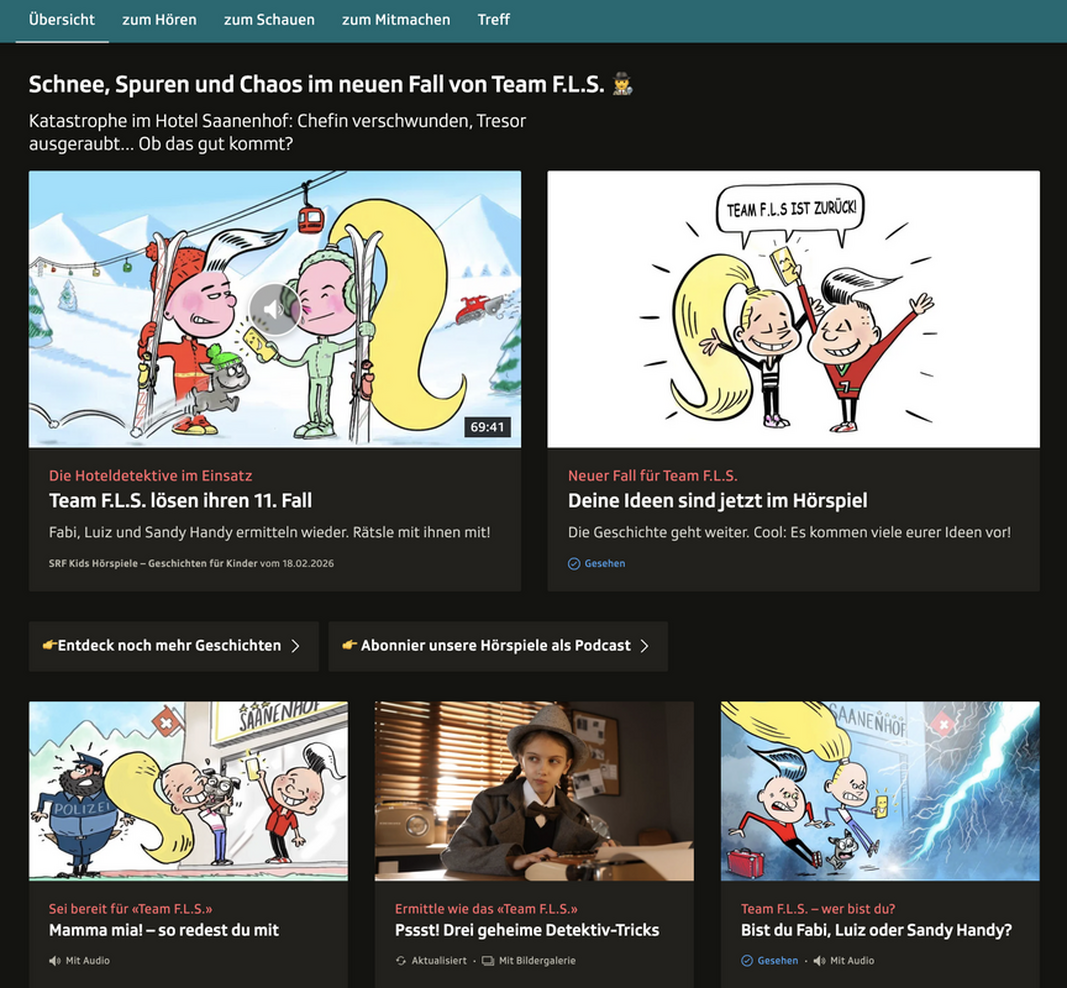Open the zum Mitmachen tab
Screen dimensions: 1067x988
[396, 20]
